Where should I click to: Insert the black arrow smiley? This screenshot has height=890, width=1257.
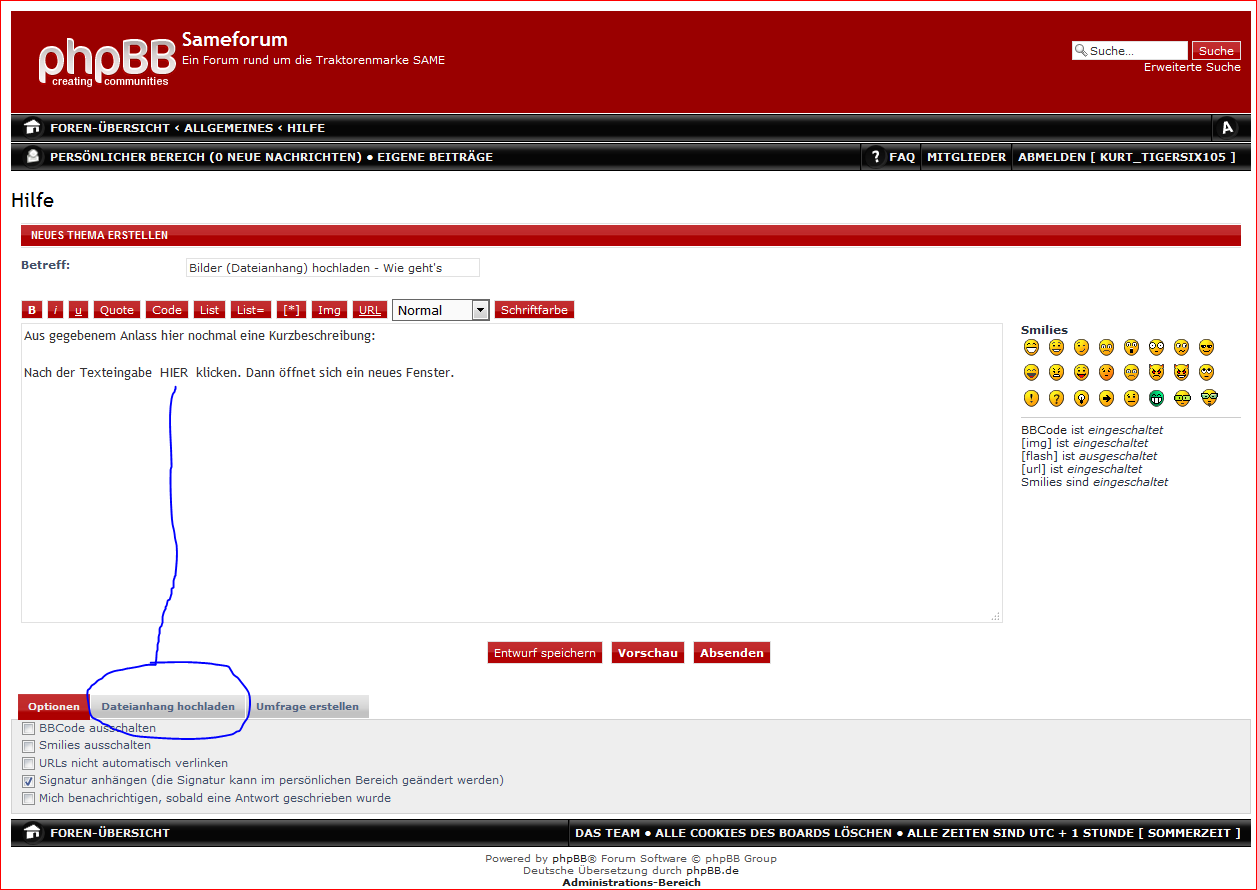(x=1106, y=398)
